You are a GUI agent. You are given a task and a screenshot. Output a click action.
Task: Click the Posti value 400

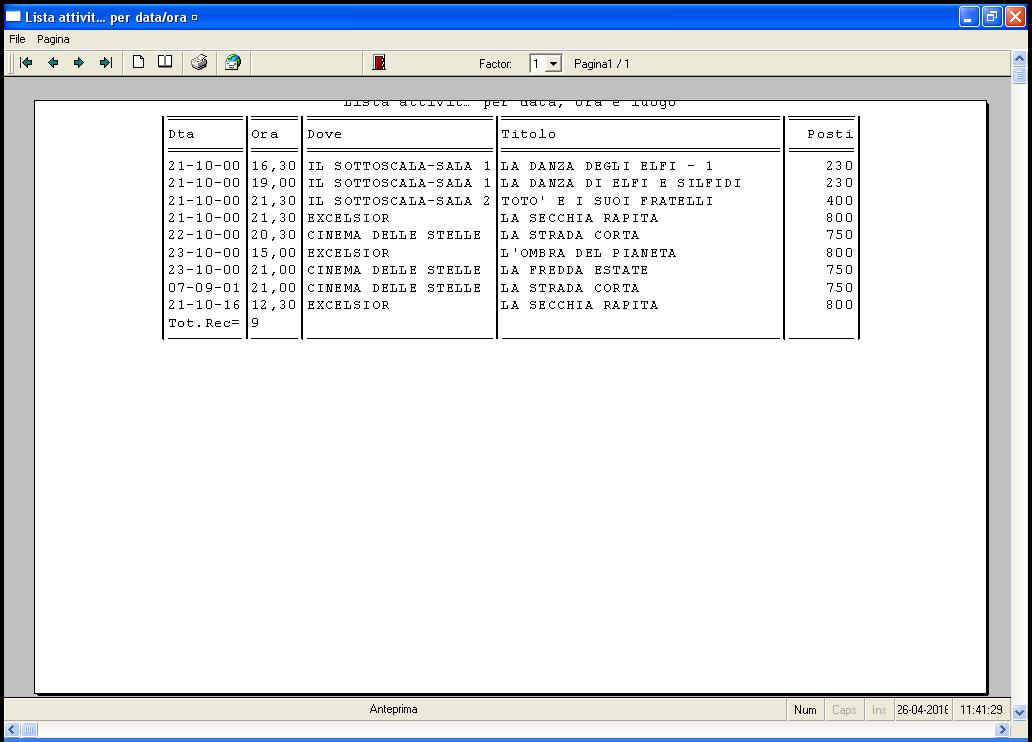[x=840, y=201]
